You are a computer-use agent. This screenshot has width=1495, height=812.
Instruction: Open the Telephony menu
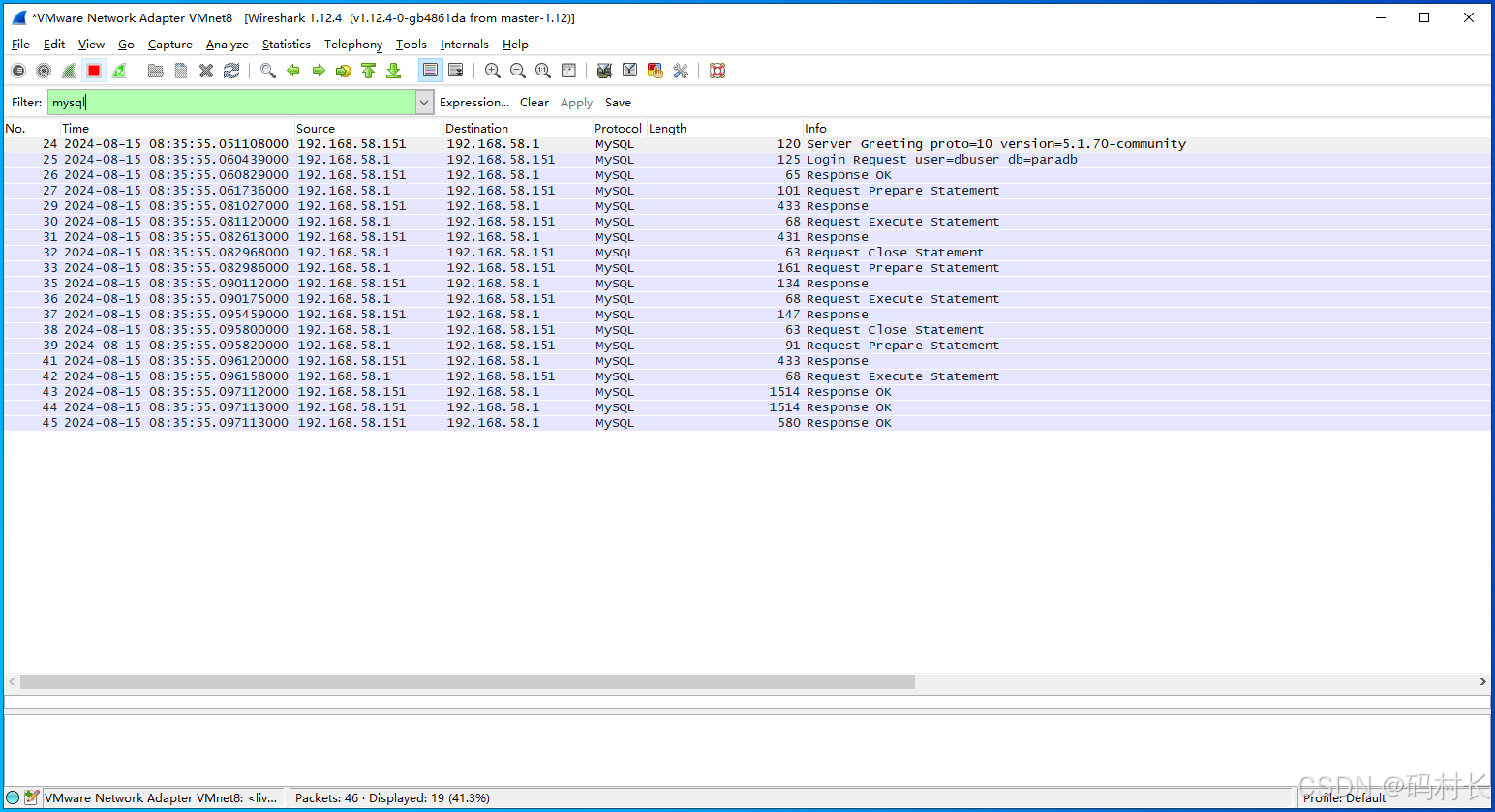[353, 45]
